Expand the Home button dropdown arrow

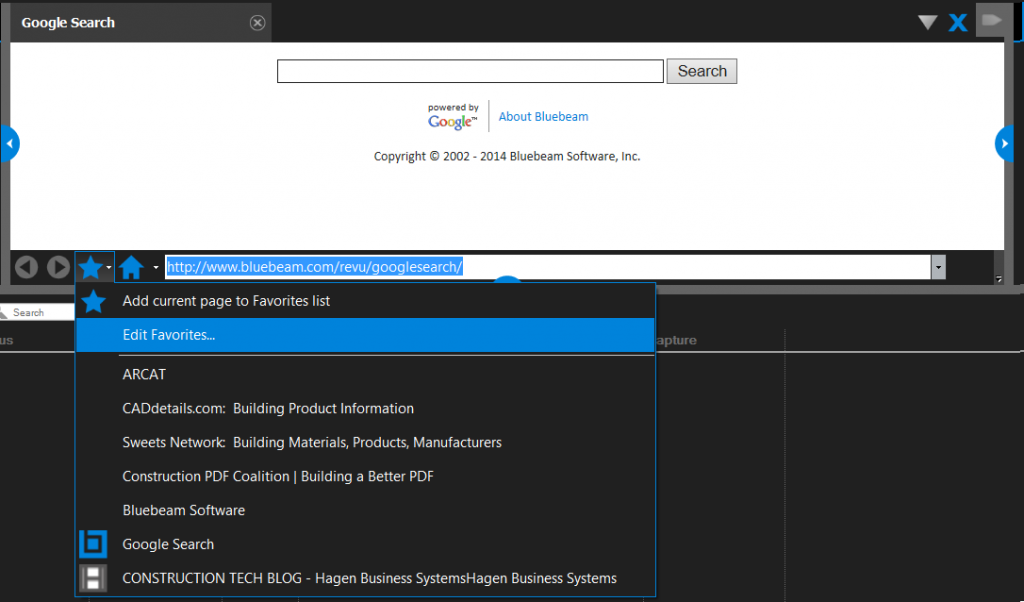click(155, 267)
